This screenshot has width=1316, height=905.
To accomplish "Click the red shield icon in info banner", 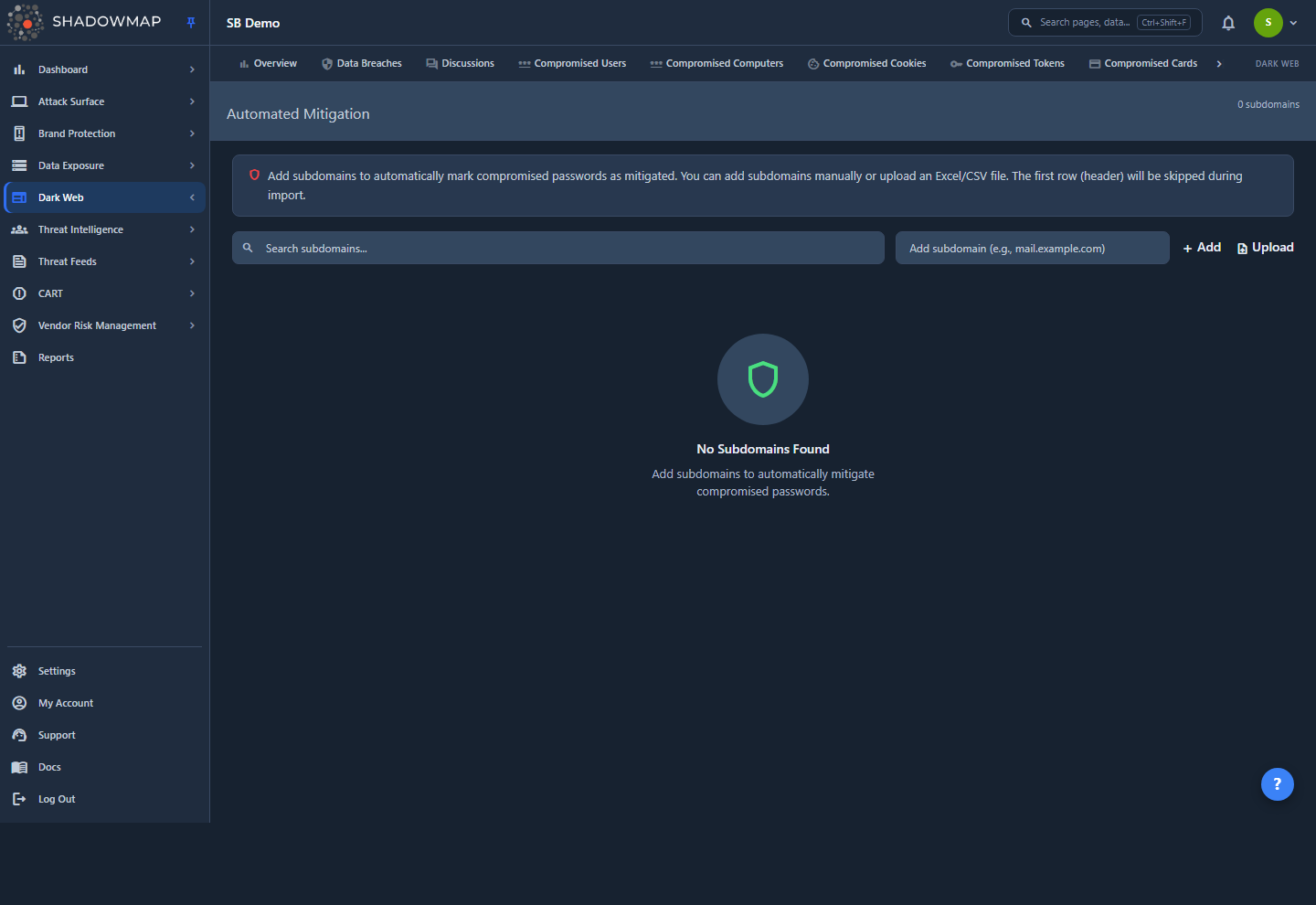I will [x=254, y=175].
